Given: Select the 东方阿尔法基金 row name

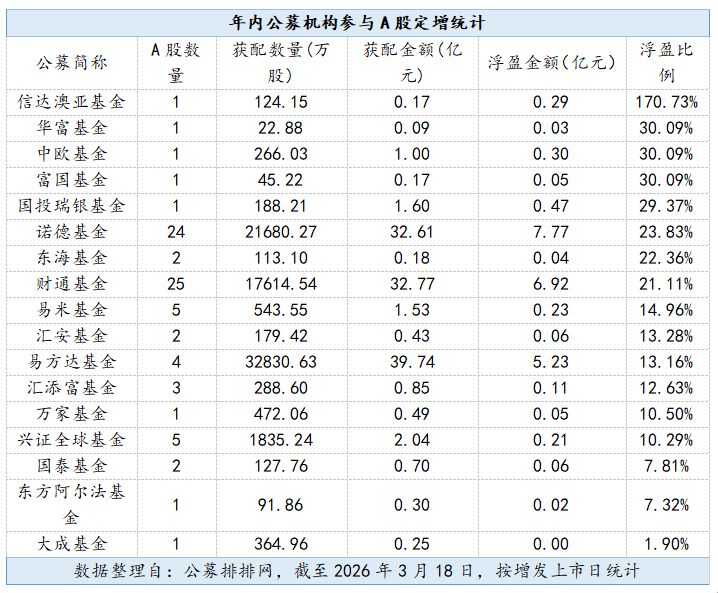Looking at the screenshot, I should [x=71, y=506].
